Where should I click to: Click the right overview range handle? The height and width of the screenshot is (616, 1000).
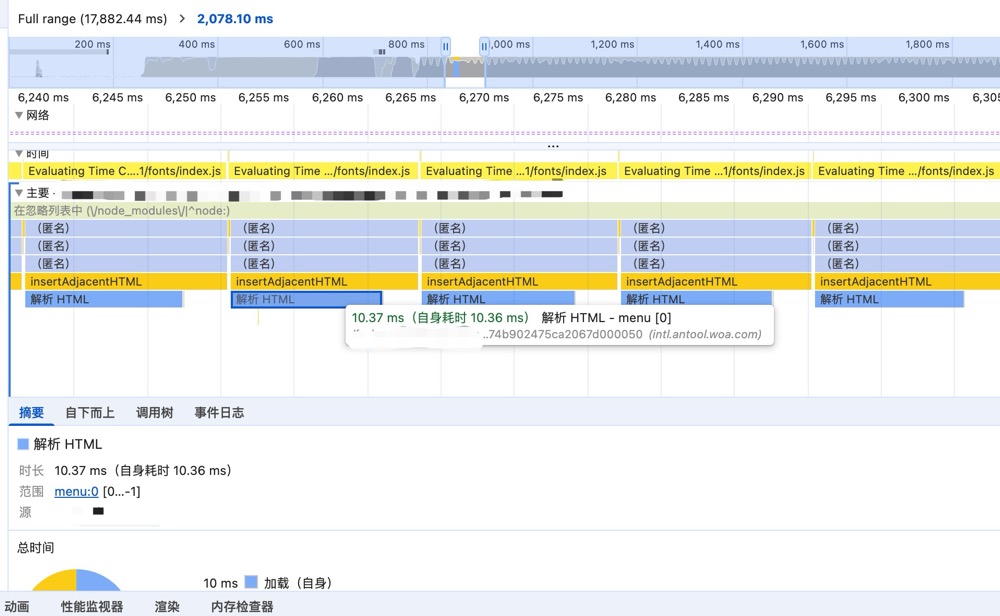pyautogui.click(x=484, y=46)
